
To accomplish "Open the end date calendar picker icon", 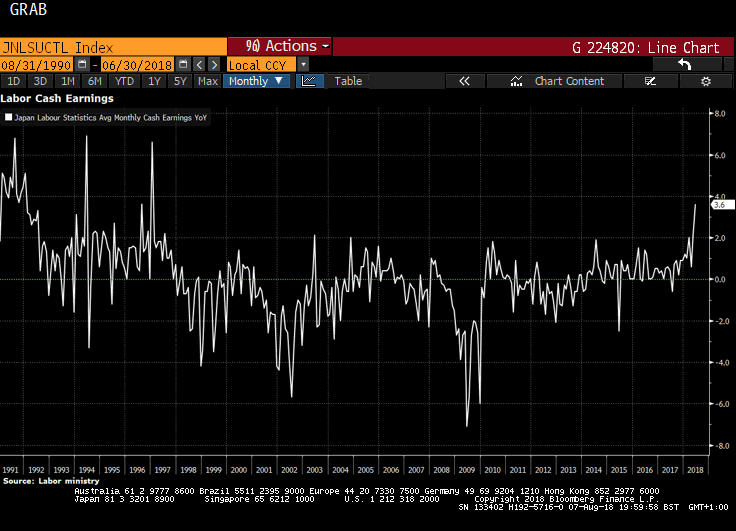I will tap(184, 64).
